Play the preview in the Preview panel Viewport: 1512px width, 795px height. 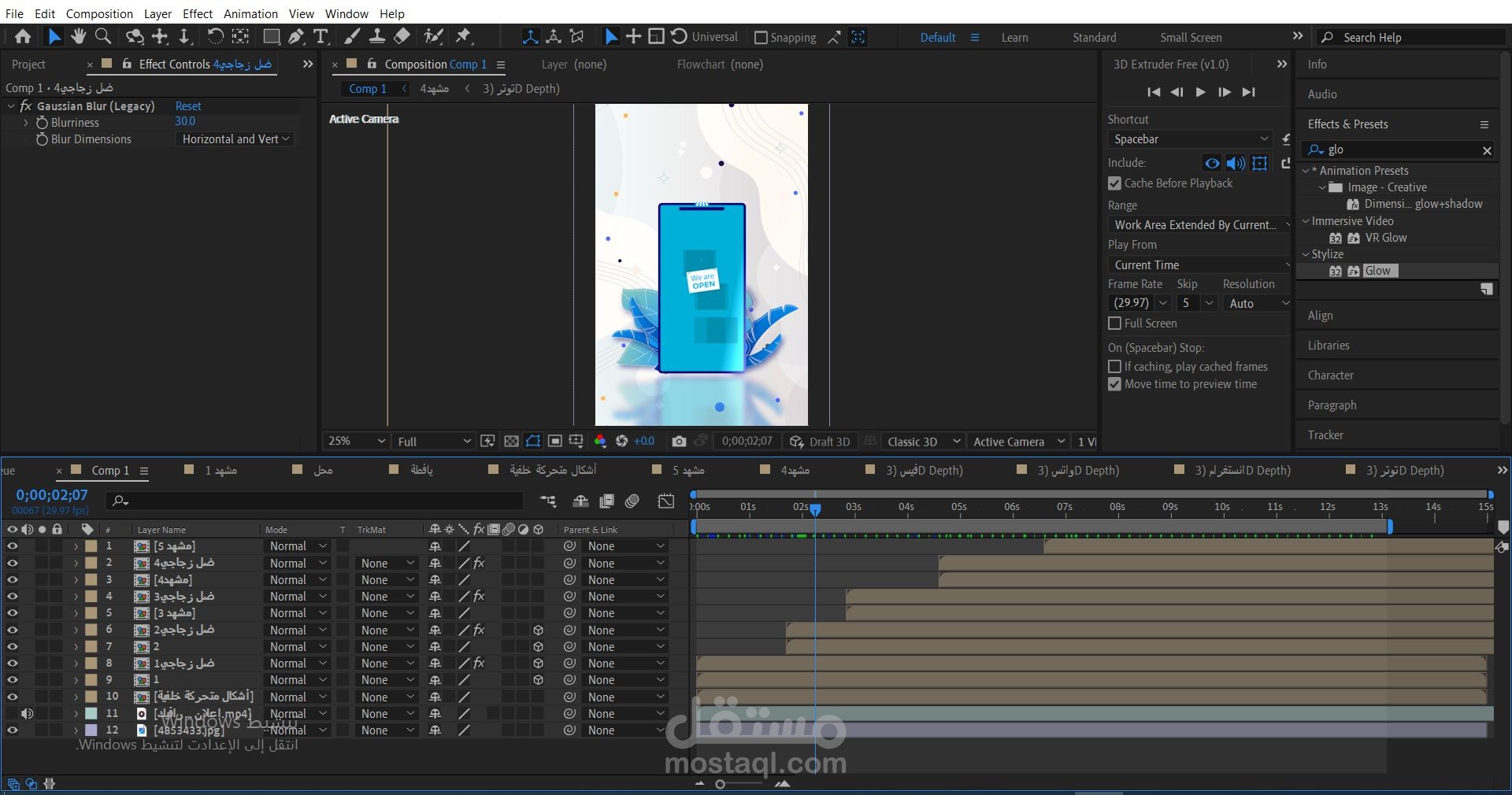point(1200,92)
